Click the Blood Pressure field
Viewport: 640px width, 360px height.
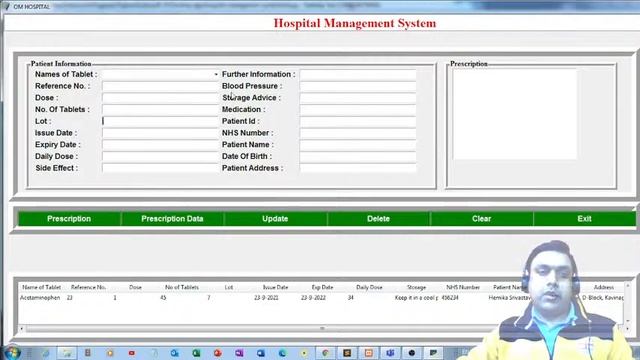click(358, 86)
